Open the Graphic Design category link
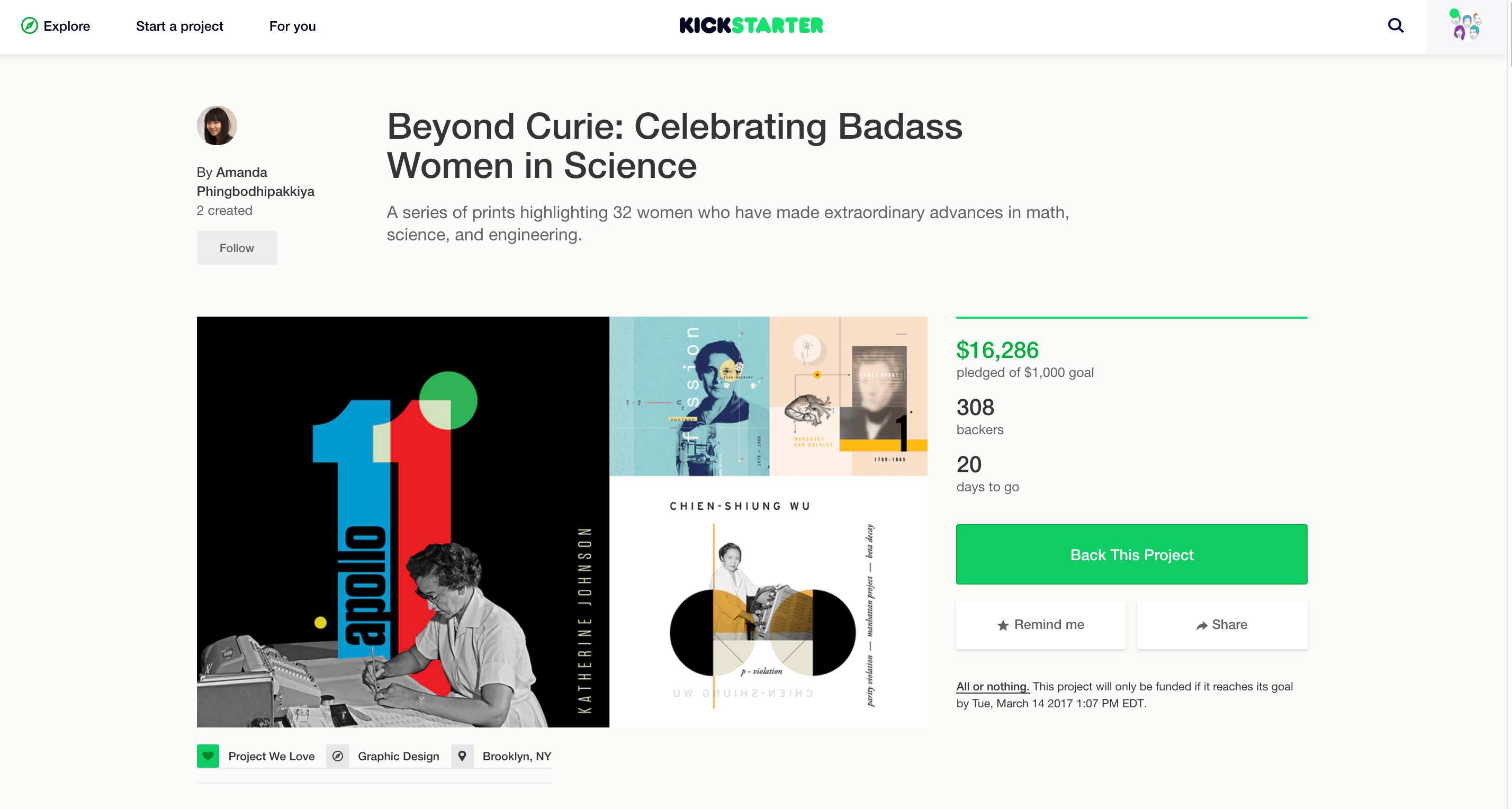Viewport: 1512px width, 809px height. (x=398, y=756)
